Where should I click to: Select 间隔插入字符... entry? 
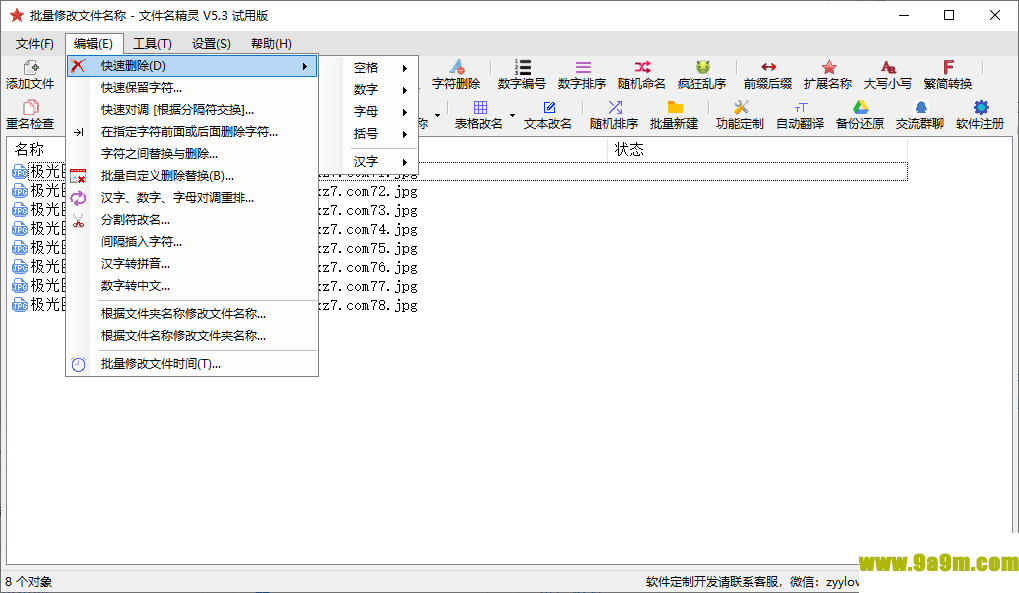(x=192, y=242)
